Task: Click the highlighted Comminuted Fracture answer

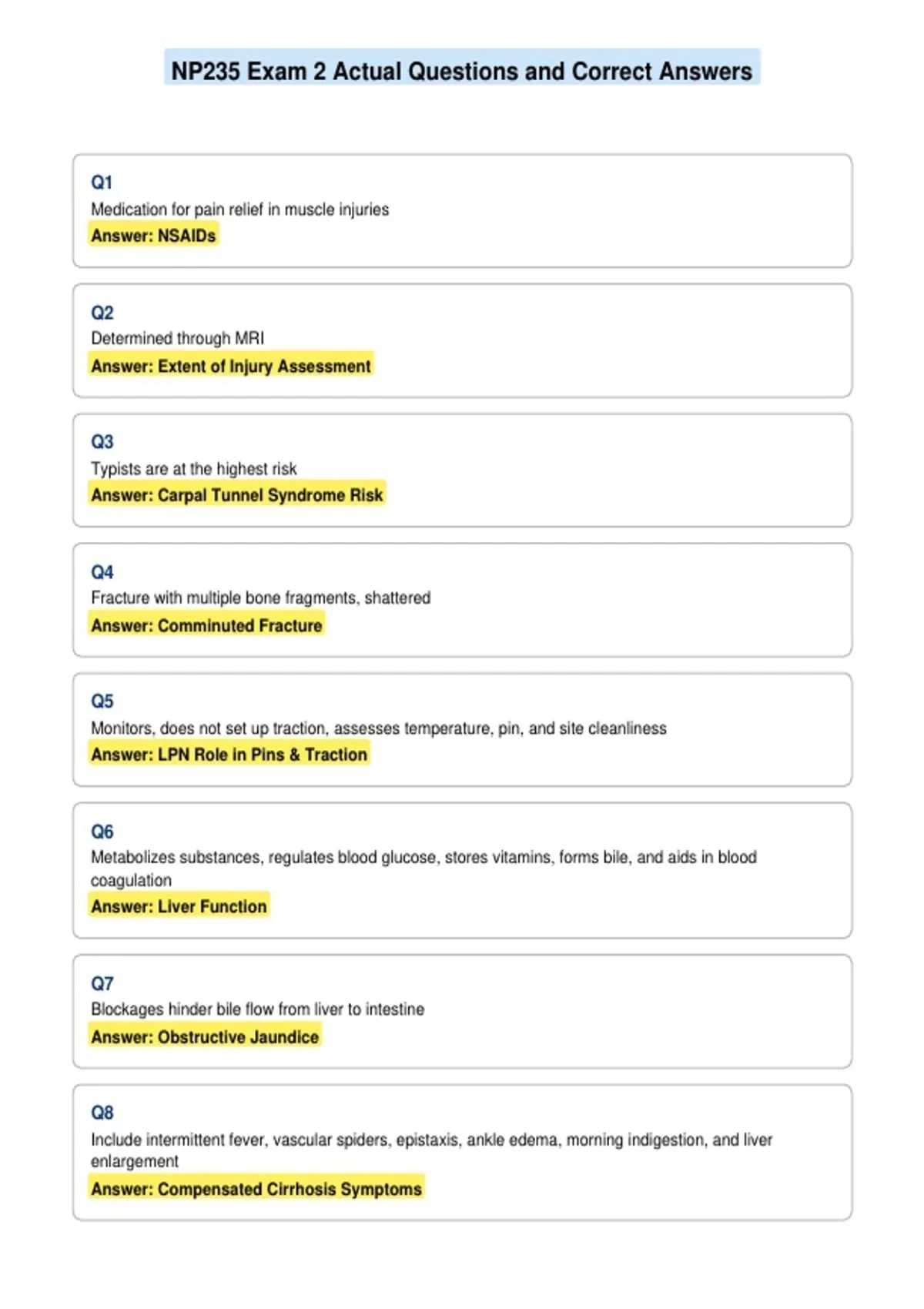Action: [206, 625]
